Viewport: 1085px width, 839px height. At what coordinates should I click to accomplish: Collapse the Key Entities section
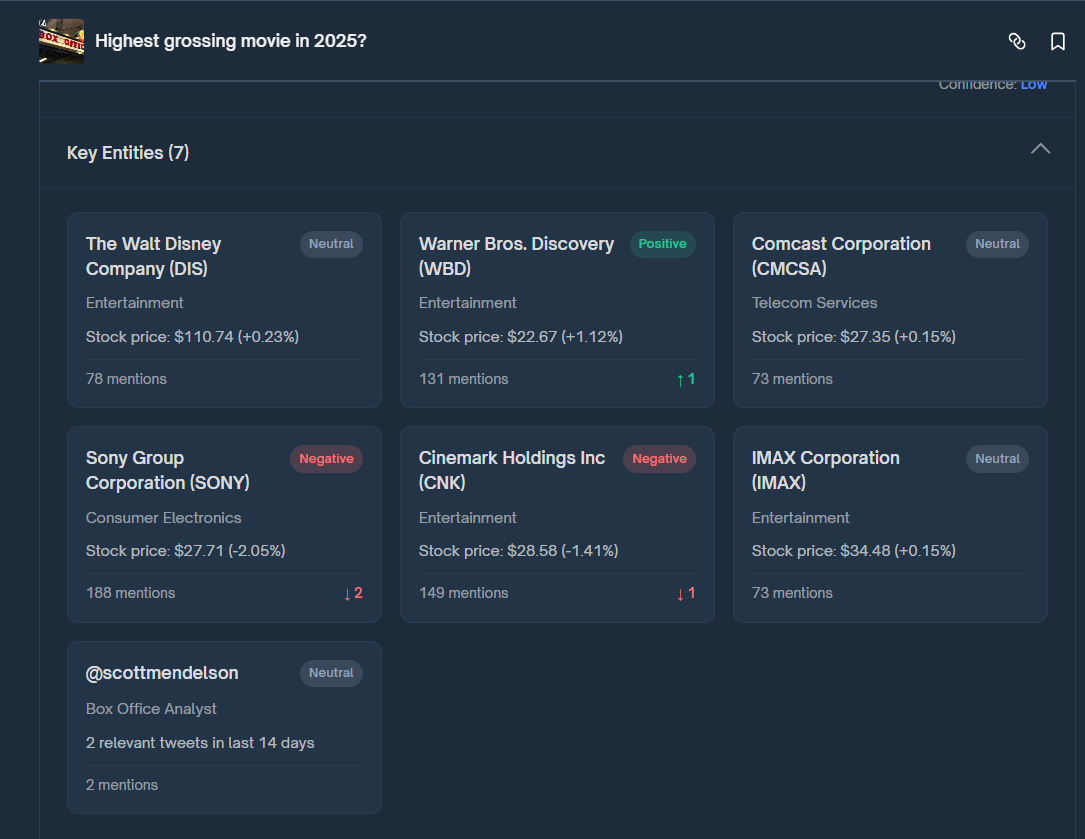pyautogui.click(x=1040, y=149)
